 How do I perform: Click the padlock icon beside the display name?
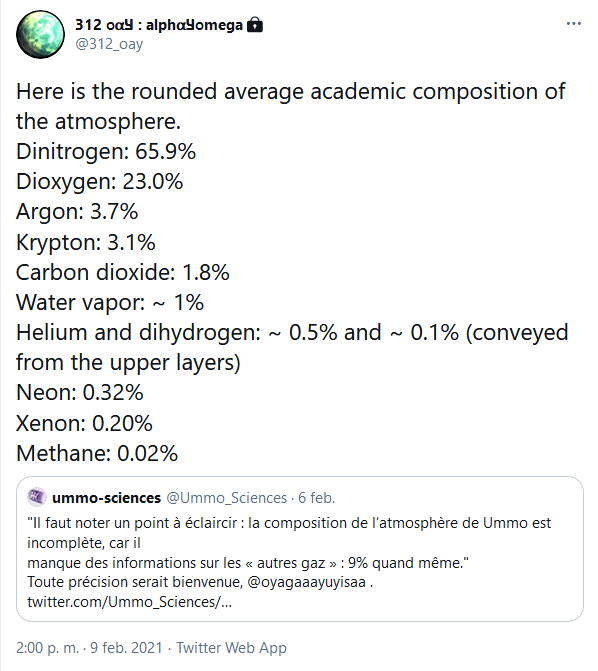coord(255,25)
